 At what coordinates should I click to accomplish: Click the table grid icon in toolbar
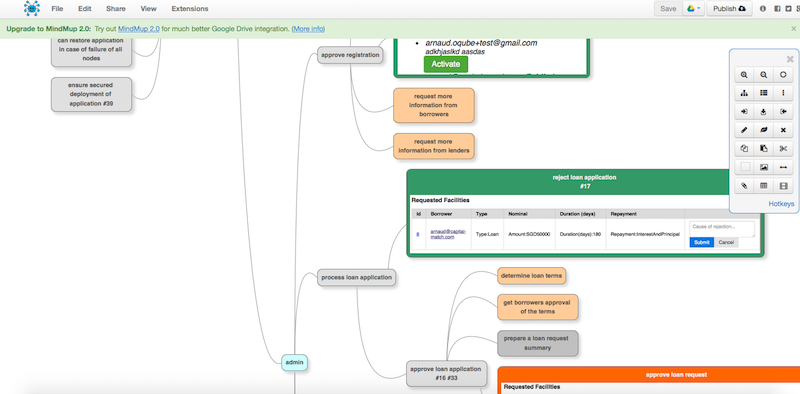[x=763, y=186]
